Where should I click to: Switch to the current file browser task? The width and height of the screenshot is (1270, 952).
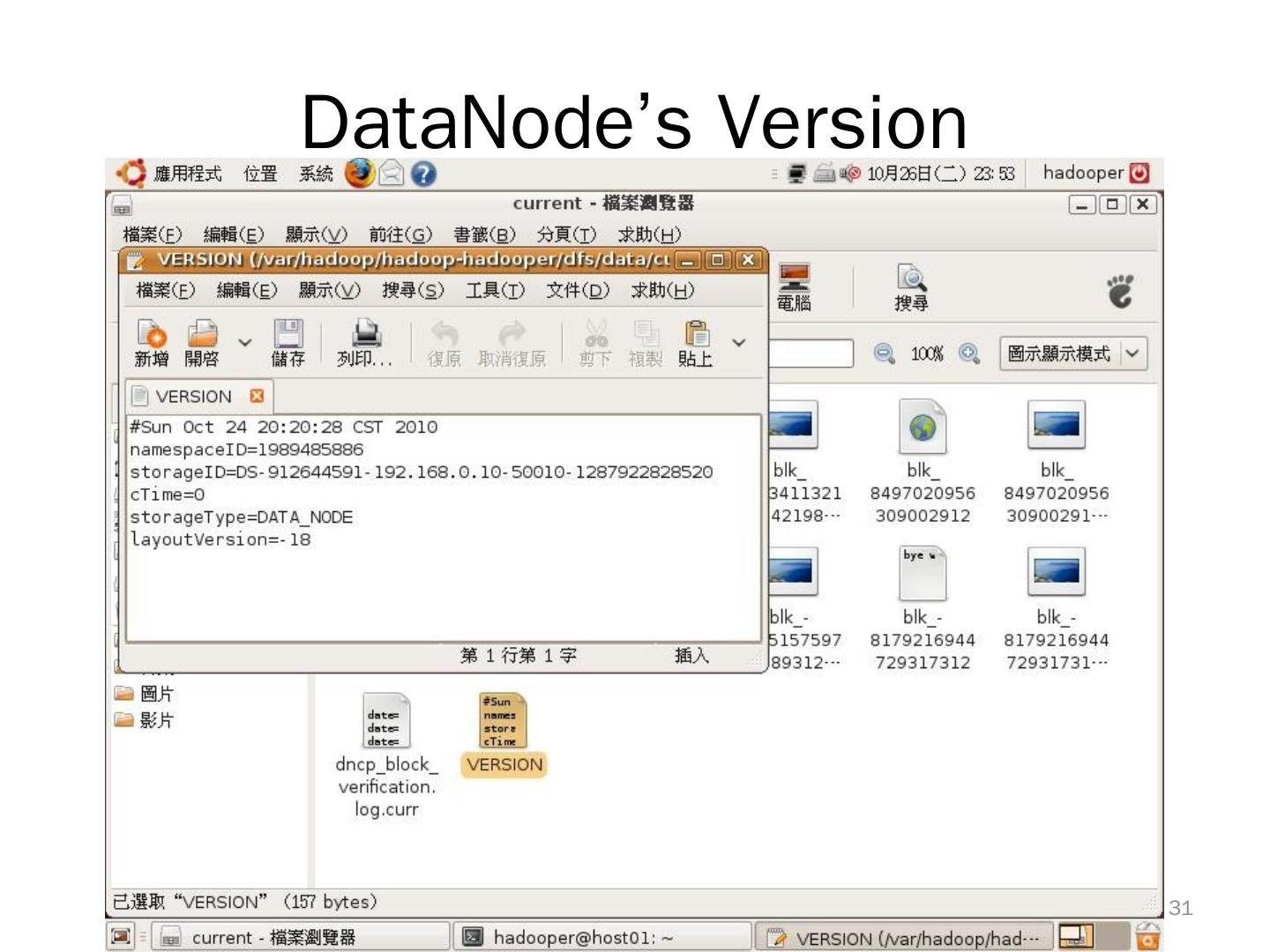click(x=302, y=937)
